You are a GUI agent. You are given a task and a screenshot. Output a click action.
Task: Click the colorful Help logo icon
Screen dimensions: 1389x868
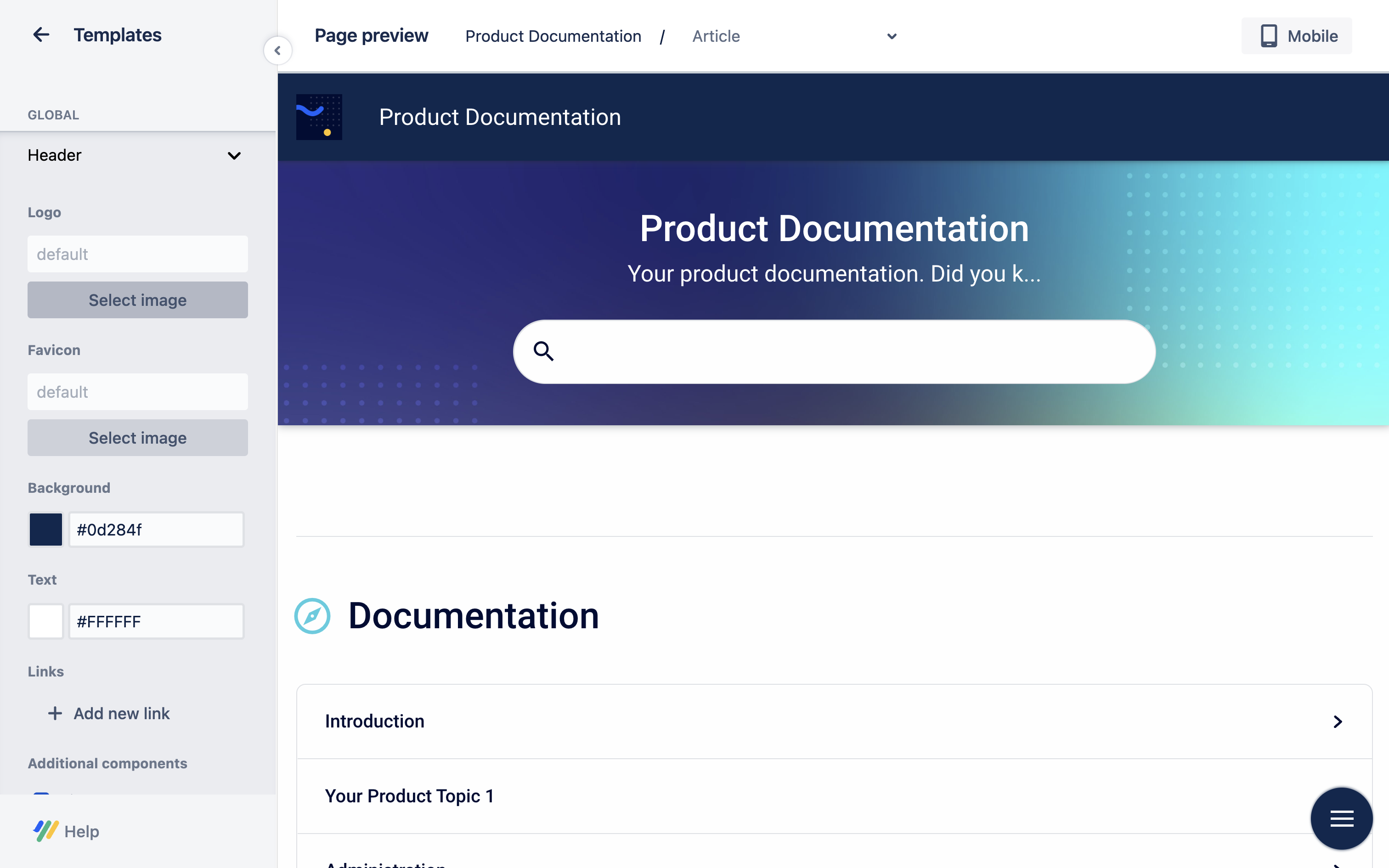point(46,831)
